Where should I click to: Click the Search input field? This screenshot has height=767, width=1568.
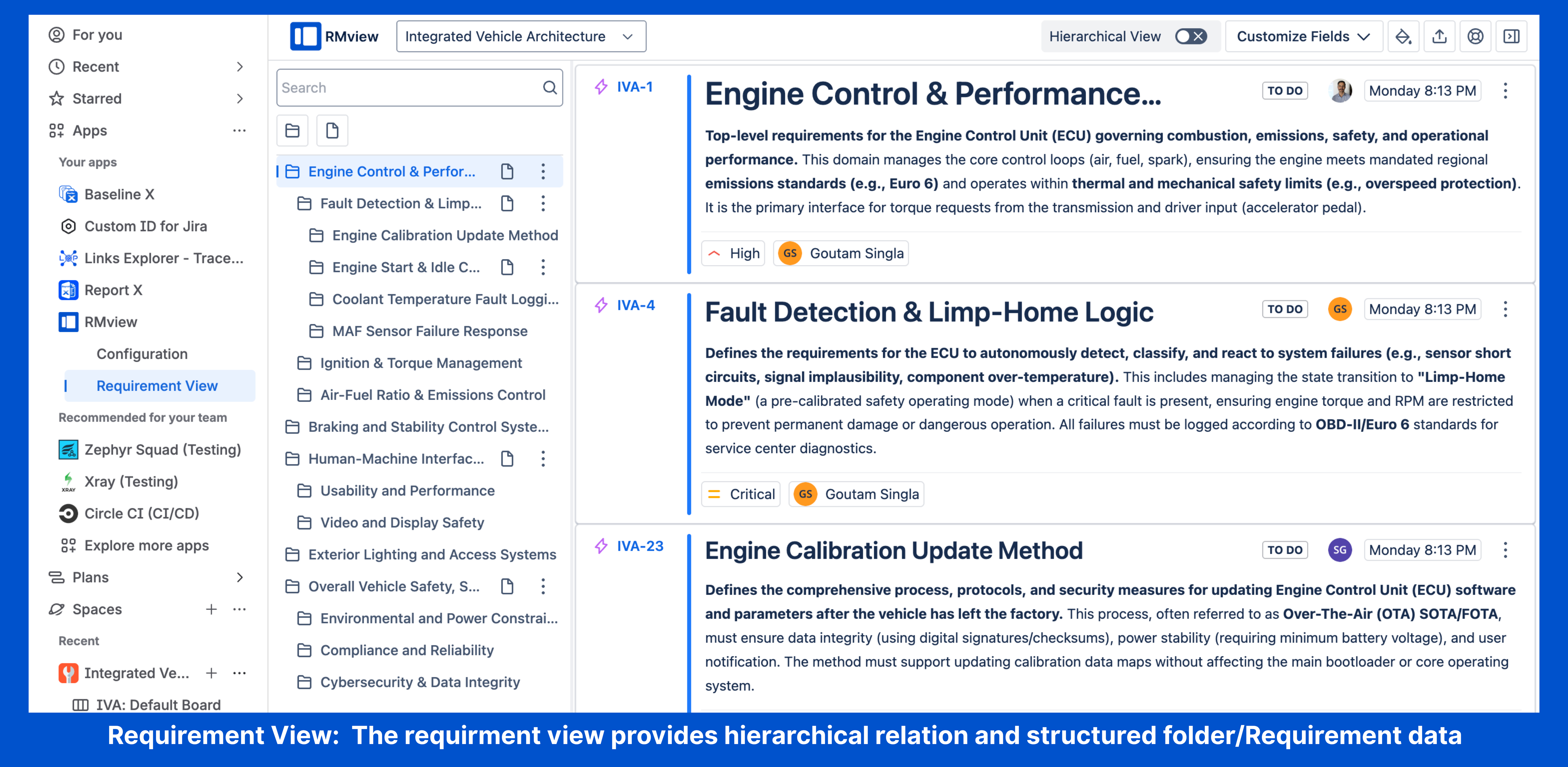408,88
